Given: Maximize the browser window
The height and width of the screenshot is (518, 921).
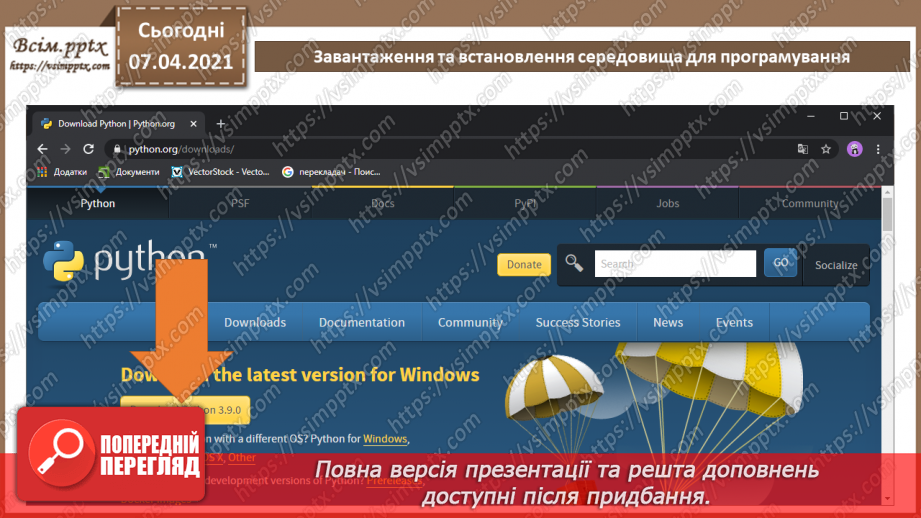Looking at the screenshot, I should pos(843,116).
